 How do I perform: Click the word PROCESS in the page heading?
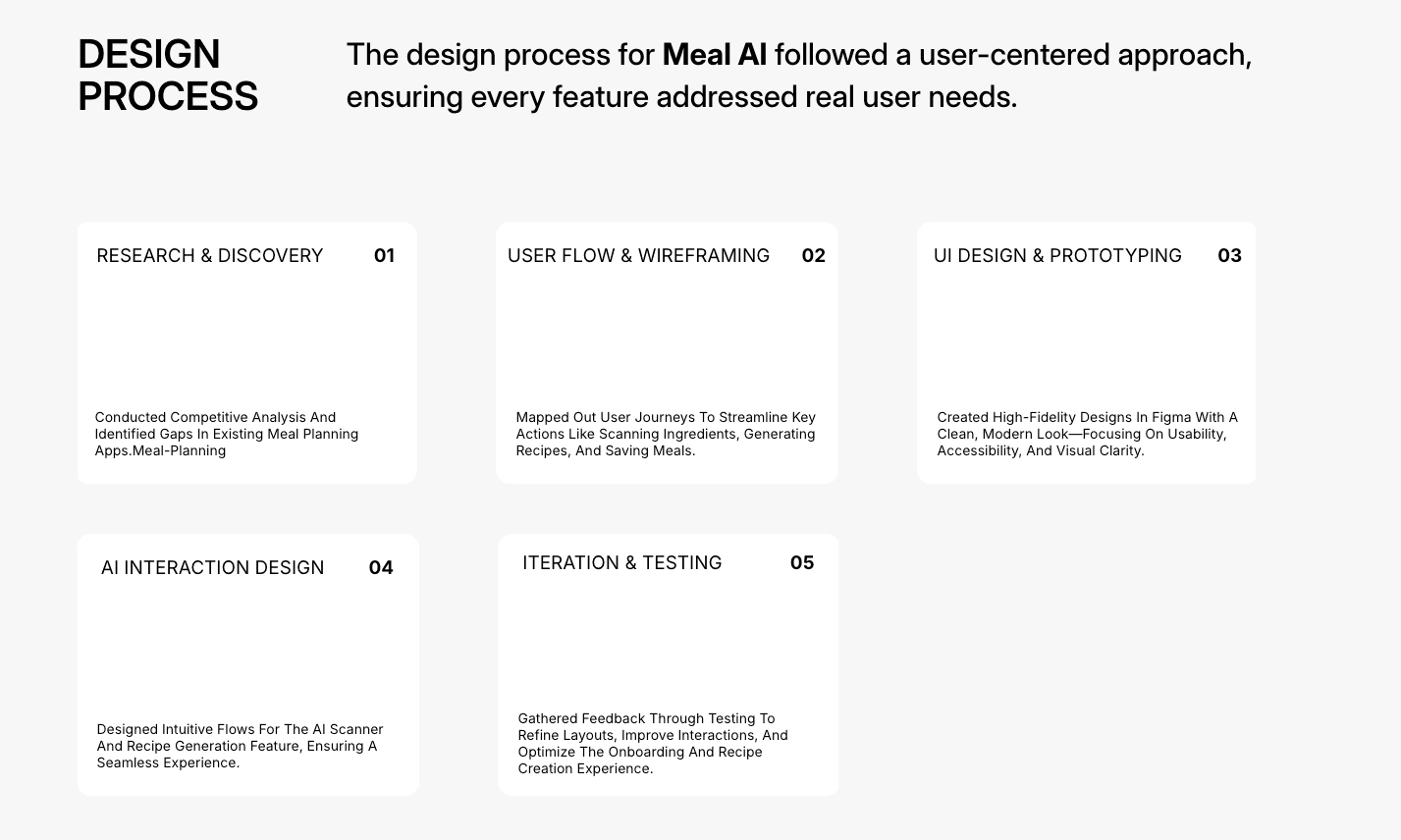coord(168,97)
